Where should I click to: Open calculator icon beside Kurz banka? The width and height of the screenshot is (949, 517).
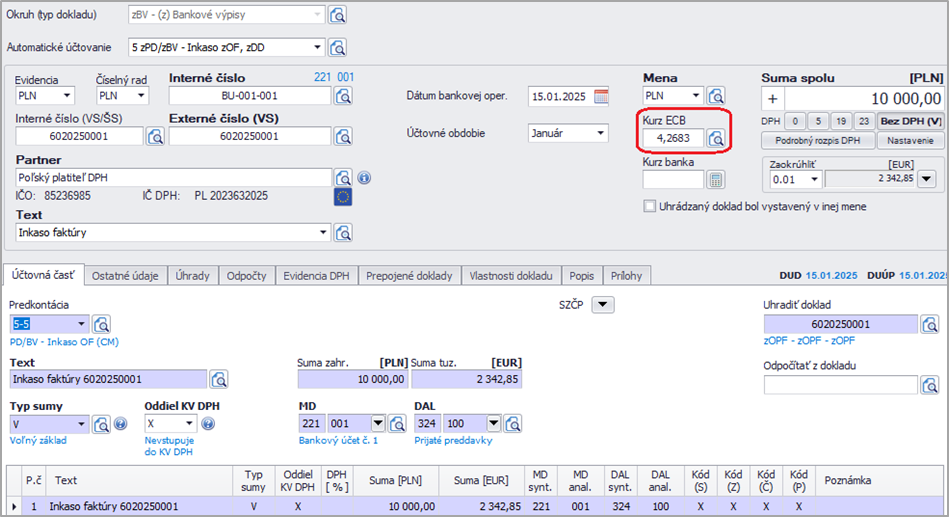[x=716, y=180]
